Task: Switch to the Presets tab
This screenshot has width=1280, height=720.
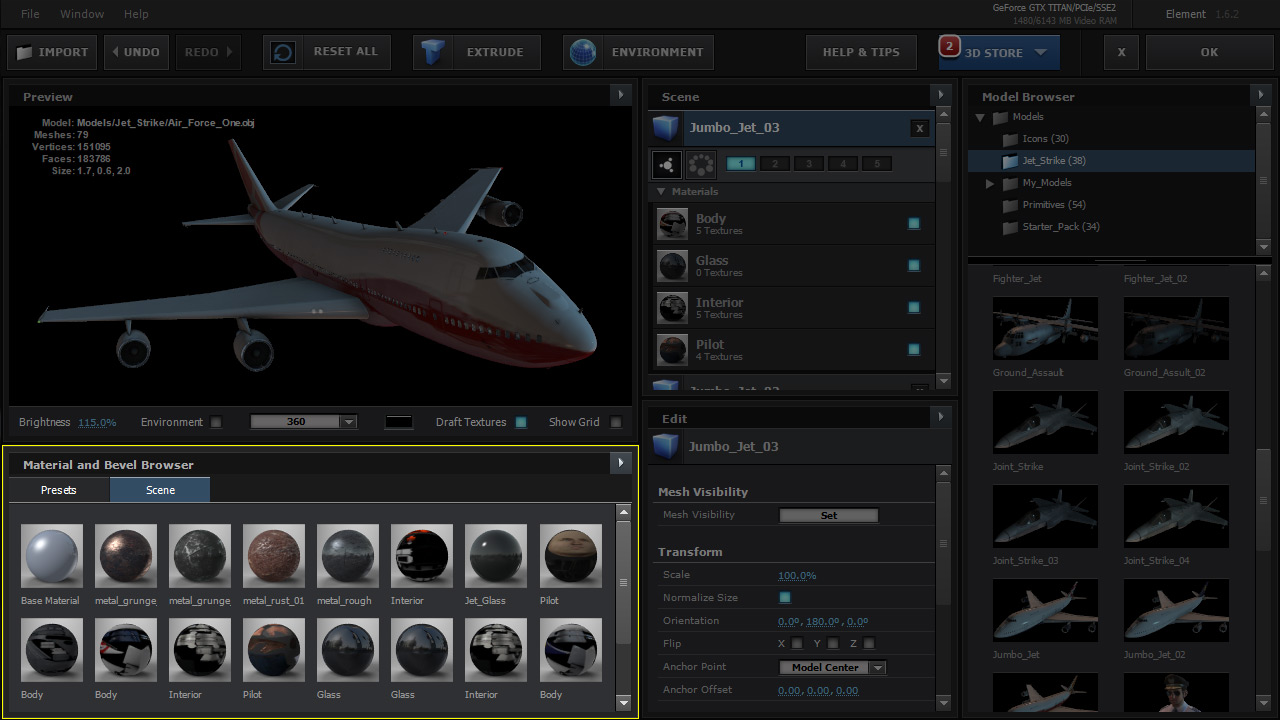Action: tap(59, 490)
